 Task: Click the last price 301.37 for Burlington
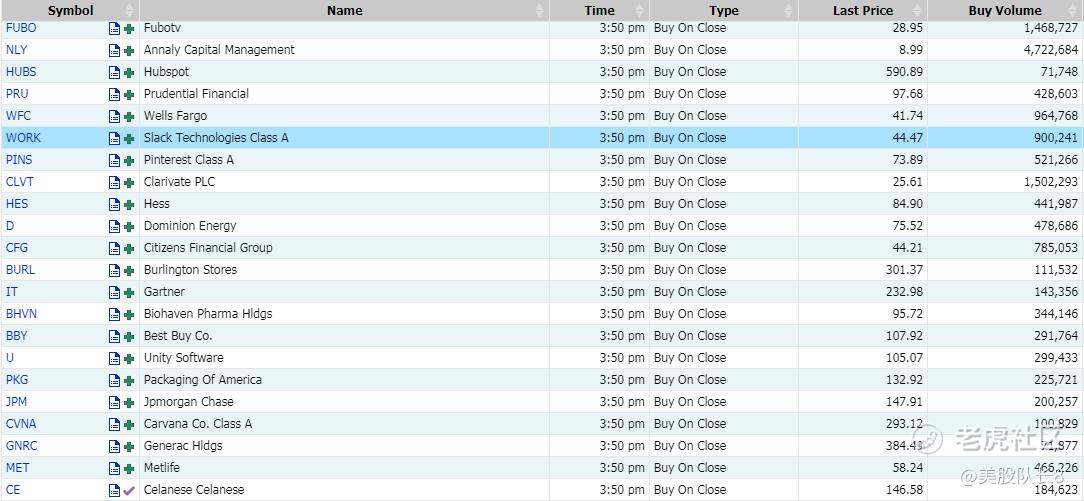click(904, 270)
